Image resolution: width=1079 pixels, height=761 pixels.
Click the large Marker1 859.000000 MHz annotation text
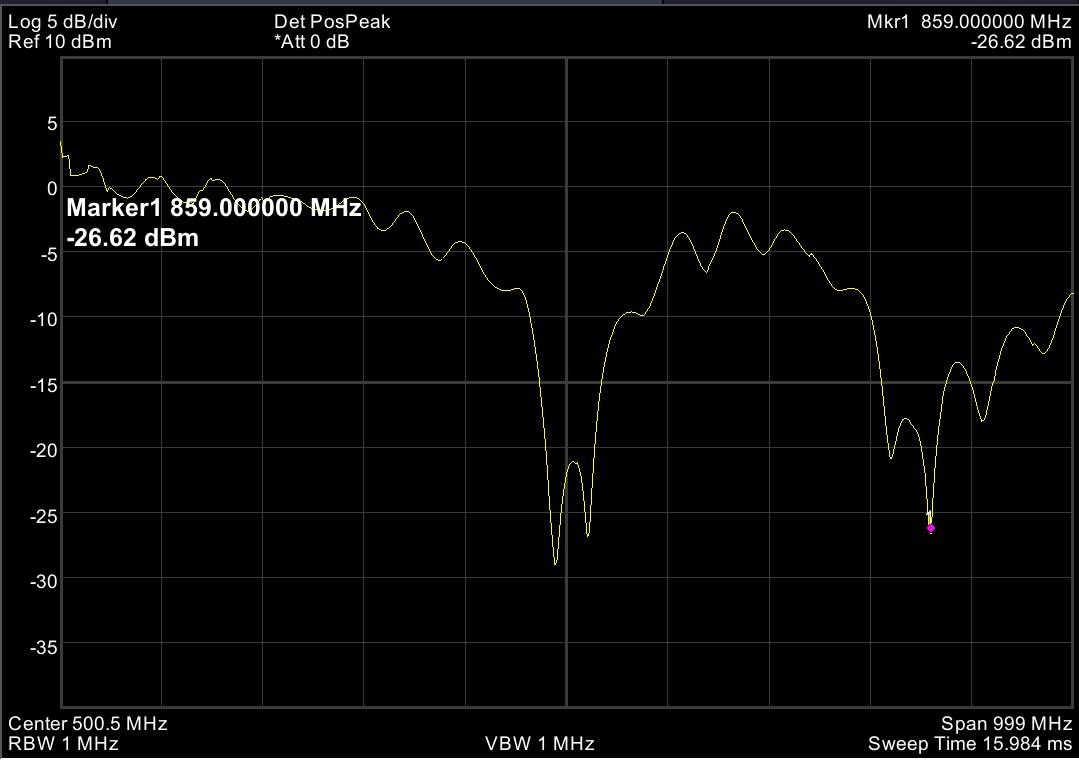tap(213, 209)
